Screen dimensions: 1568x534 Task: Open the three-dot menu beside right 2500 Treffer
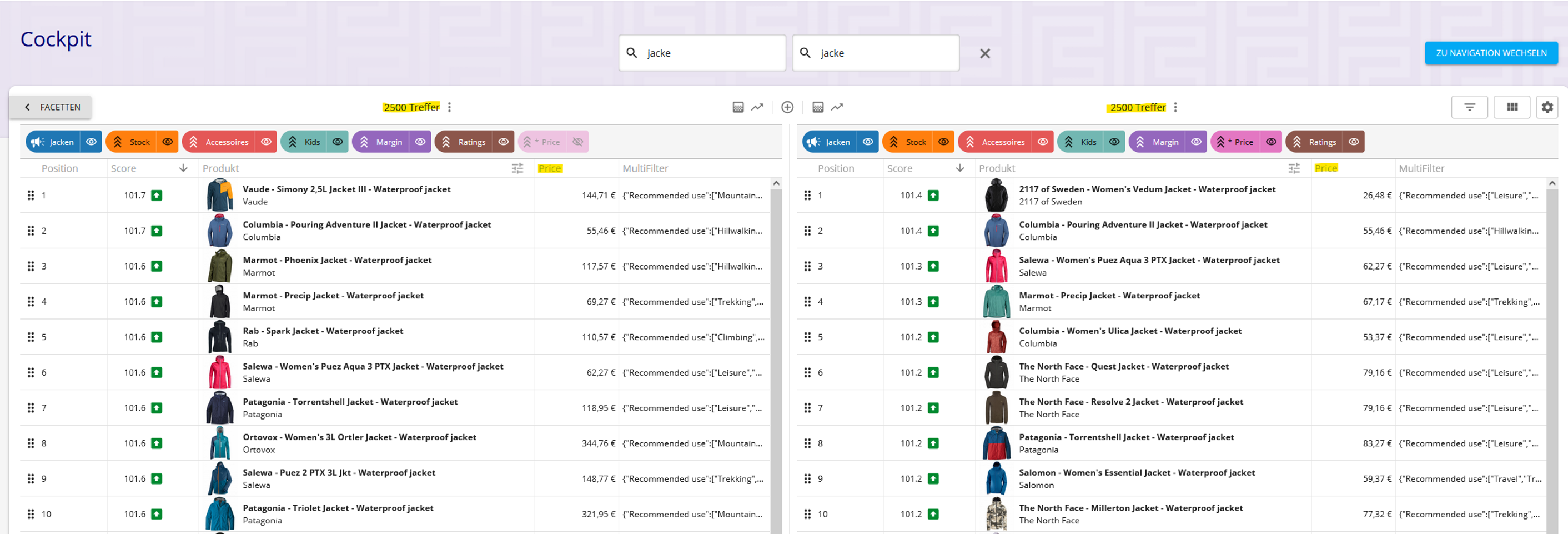1175,107
